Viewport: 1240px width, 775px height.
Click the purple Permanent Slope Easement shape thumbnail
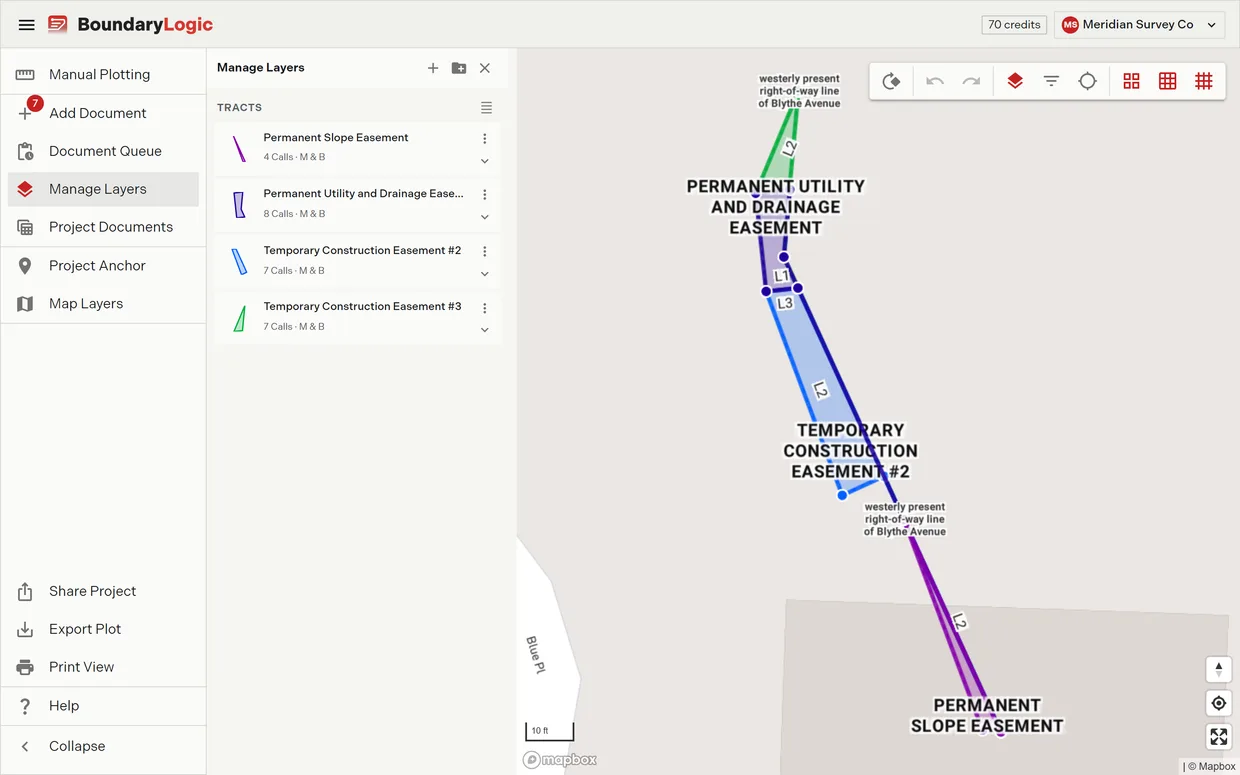coord(239,149)
